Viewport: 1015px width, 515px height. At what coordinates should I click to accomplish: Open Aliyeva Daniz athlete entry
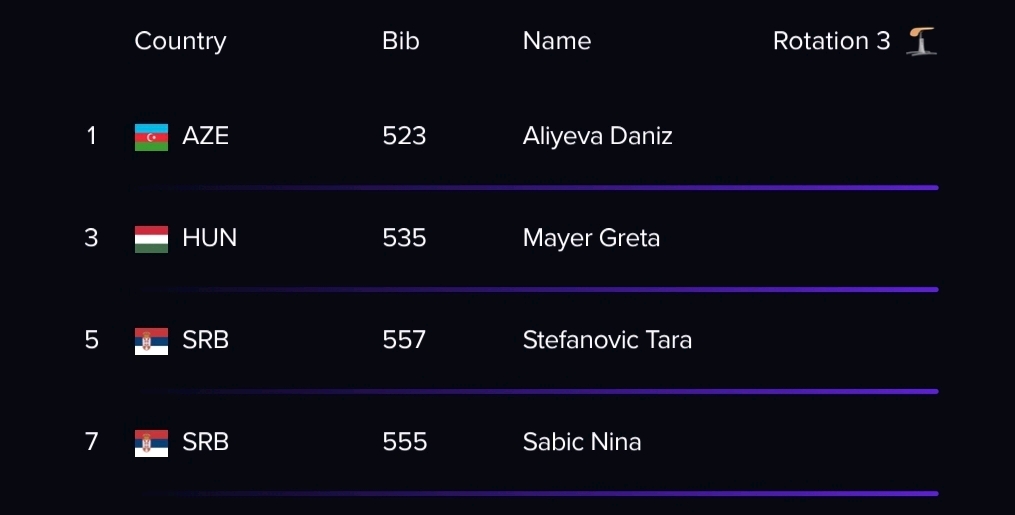point(597,137)
